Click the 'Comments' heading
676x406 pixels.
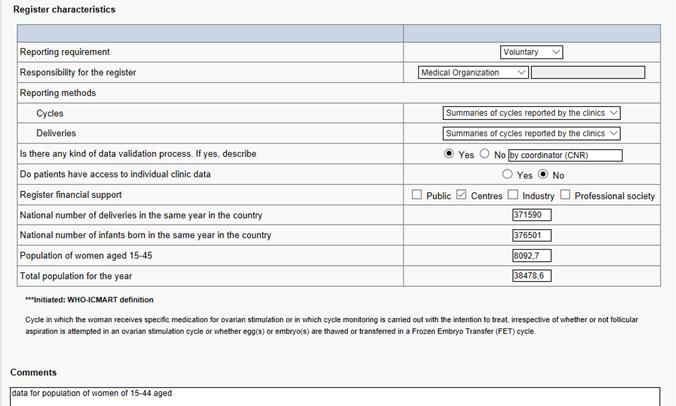point(33,372)
